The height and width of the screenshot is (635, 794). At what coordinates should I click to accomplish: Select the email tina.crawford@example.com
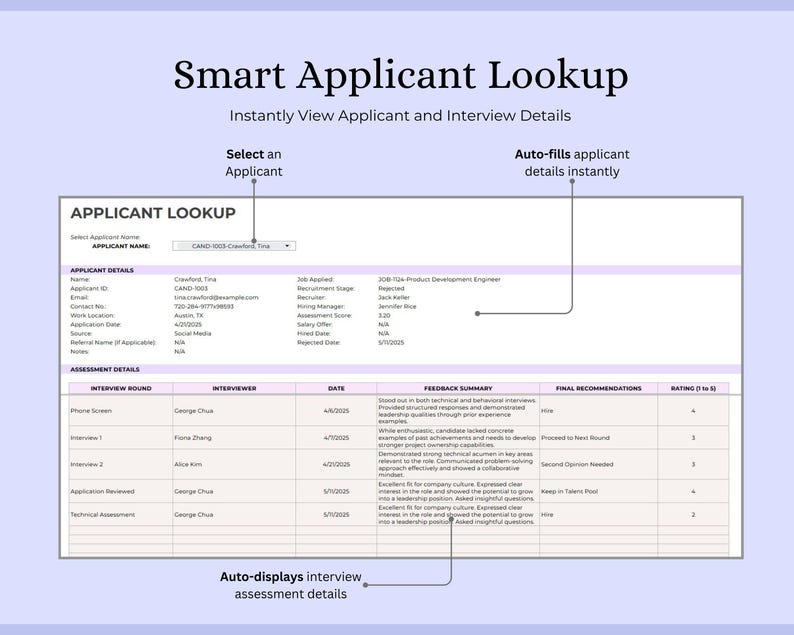point(216,298)
